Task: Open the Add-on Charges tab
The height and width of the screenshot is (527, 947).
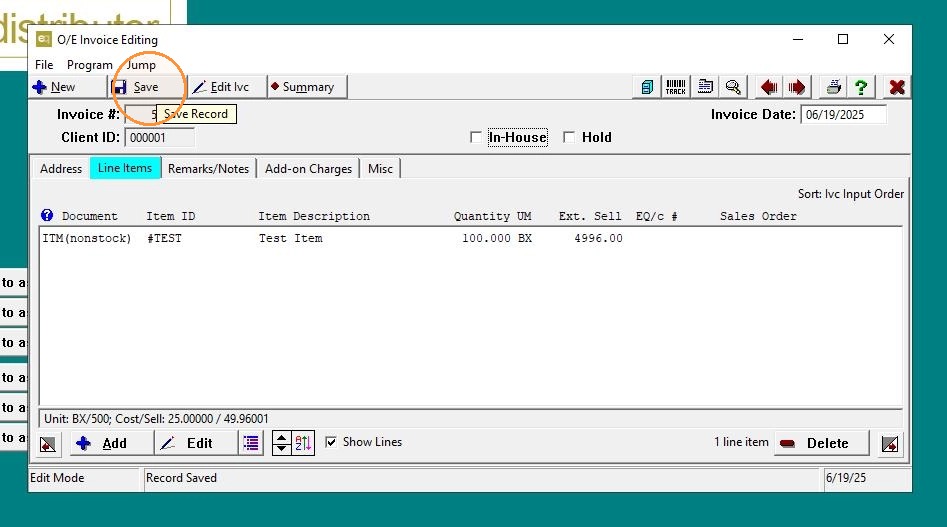Action: click(x=308, y=168)
